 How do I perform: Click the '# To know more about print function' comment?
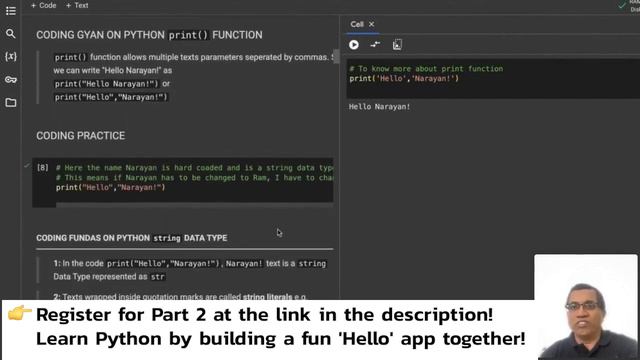[426, 69]
